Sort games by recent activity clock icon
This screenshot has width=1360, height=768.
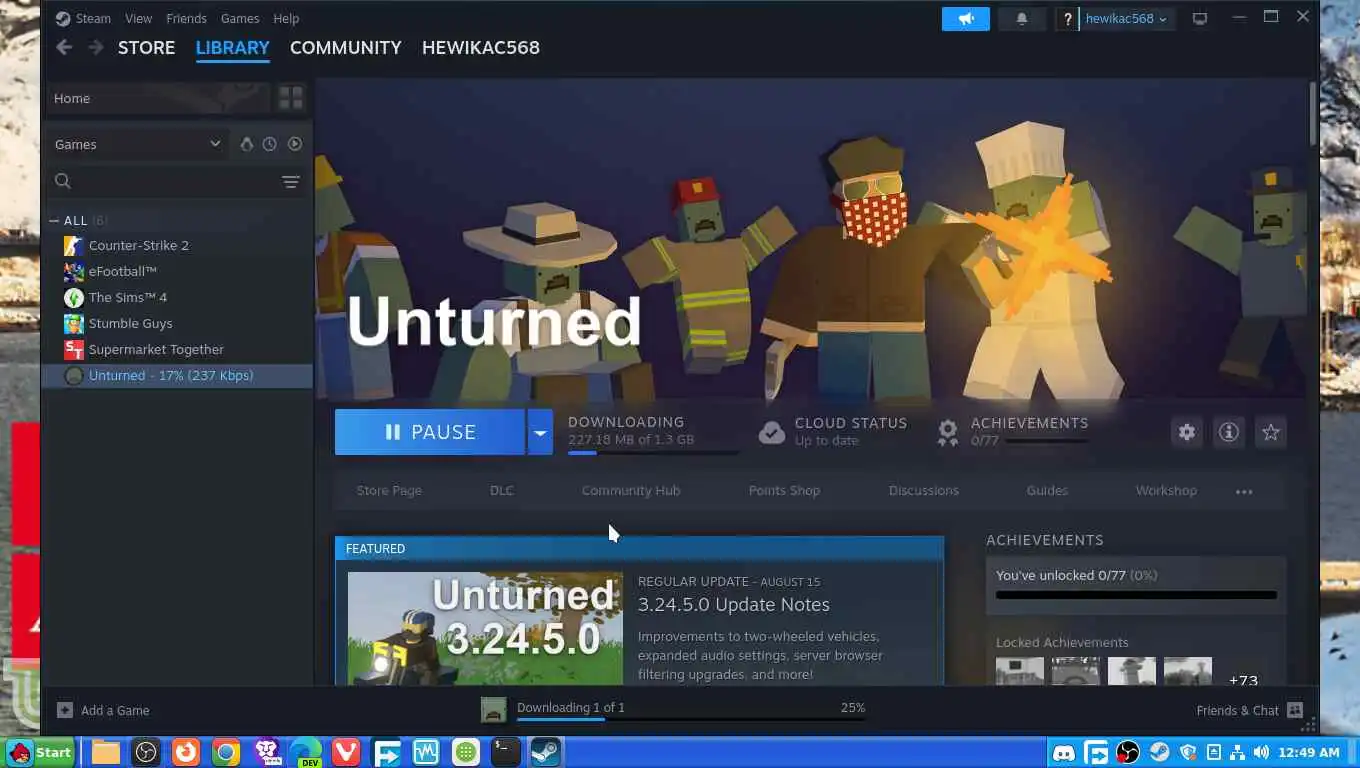point(270,144)
